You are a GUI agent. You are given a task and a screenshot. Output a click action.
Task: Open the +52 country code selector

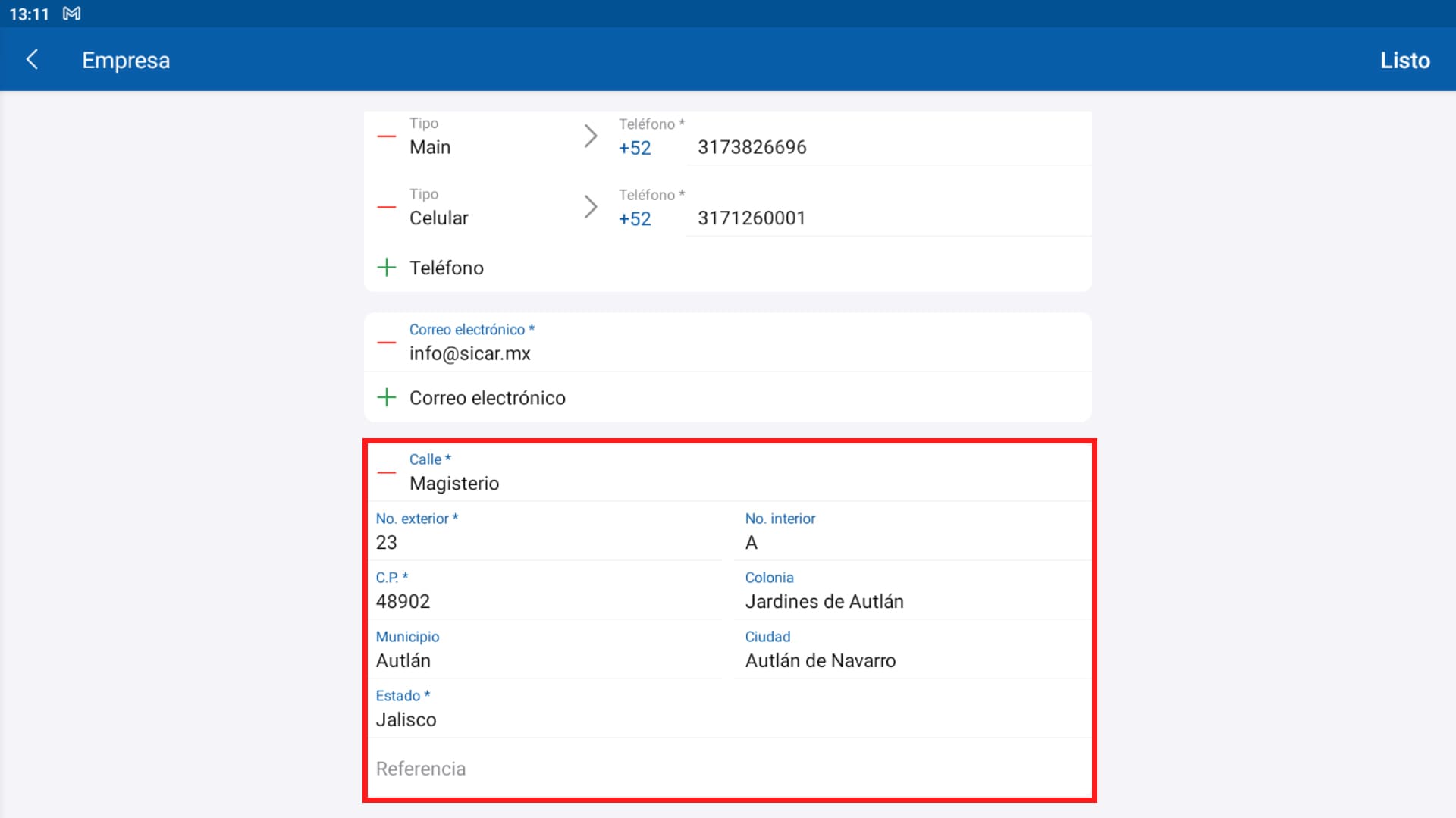pyautogui.click(x=635, y=148)
